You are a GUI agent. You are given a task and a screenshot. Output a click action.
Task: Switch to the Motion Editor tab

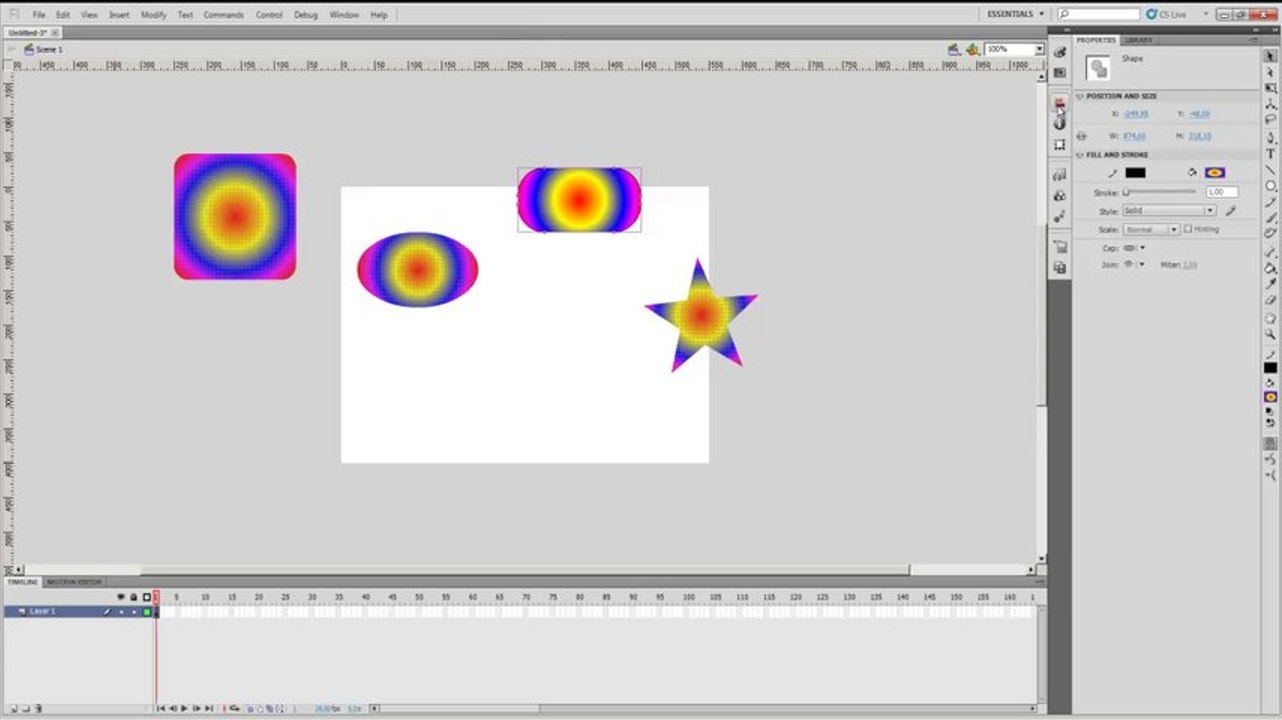point(75,582)
